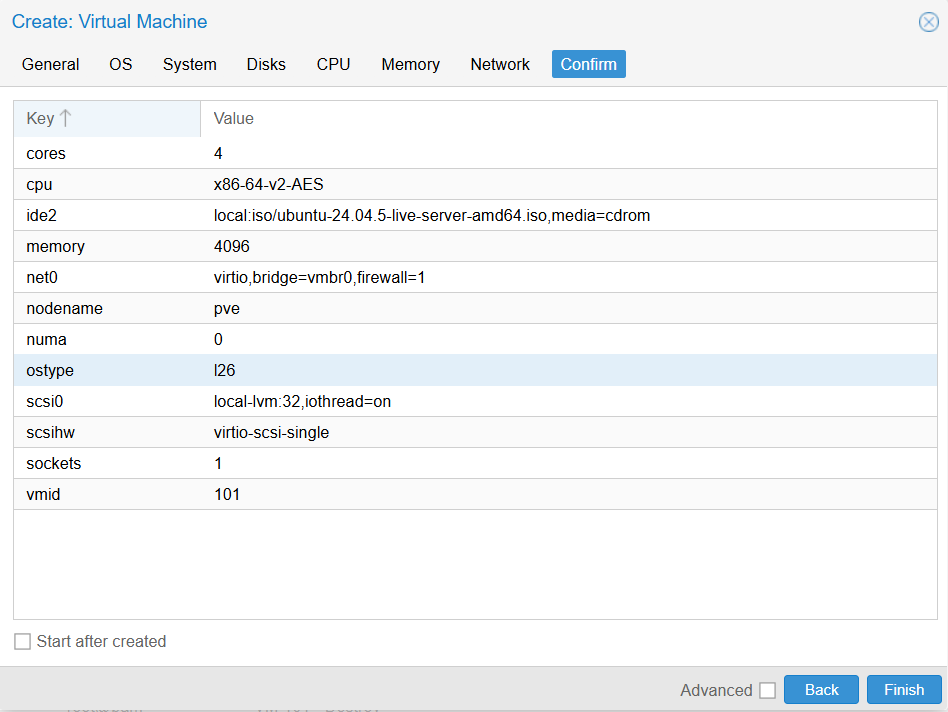Open the OS tab
Screen dimensions: 948x712
click(x=120, y=64)
